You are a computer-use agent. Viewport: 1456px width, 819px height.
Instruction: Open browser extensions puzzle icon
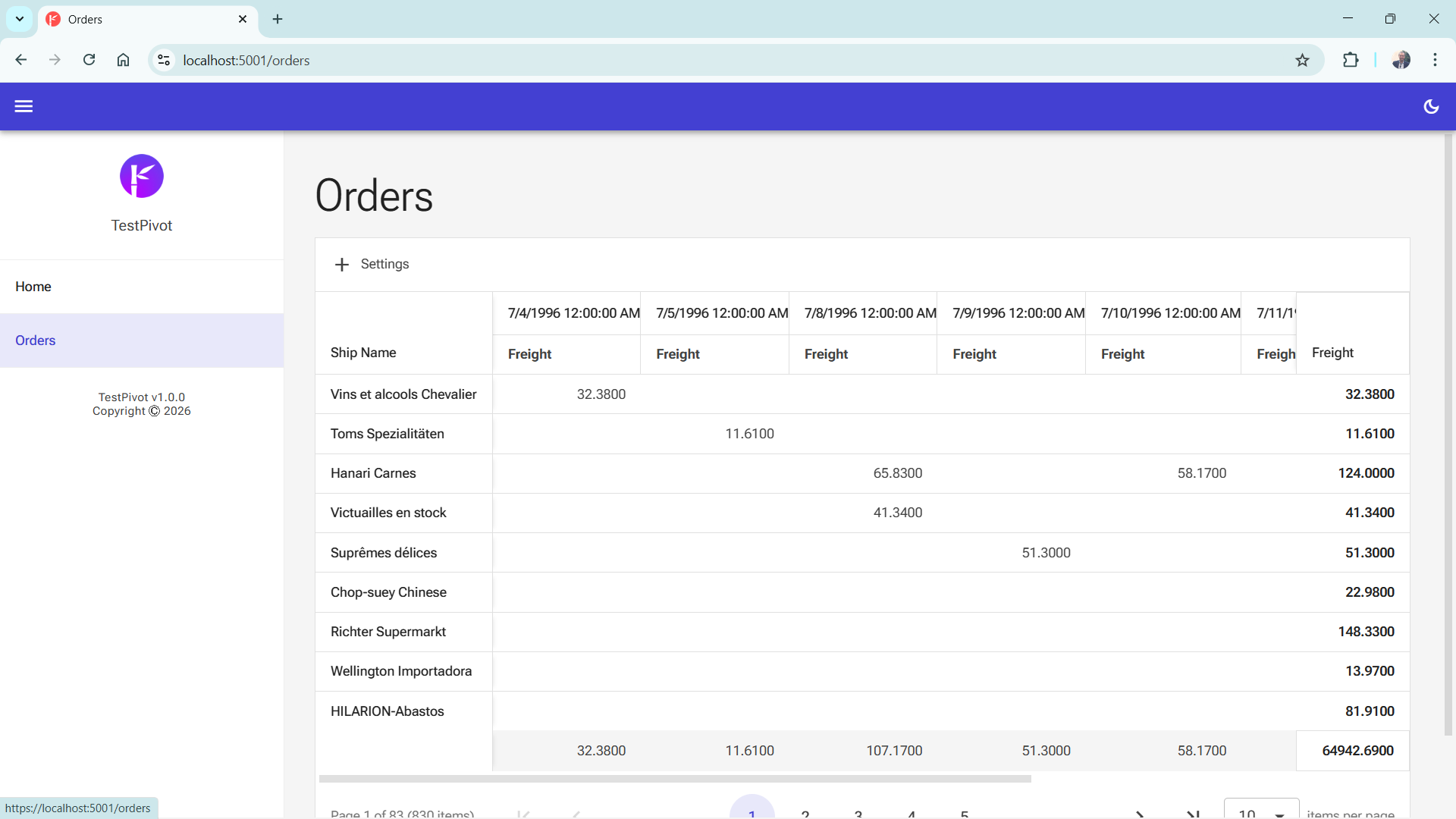1351,60
